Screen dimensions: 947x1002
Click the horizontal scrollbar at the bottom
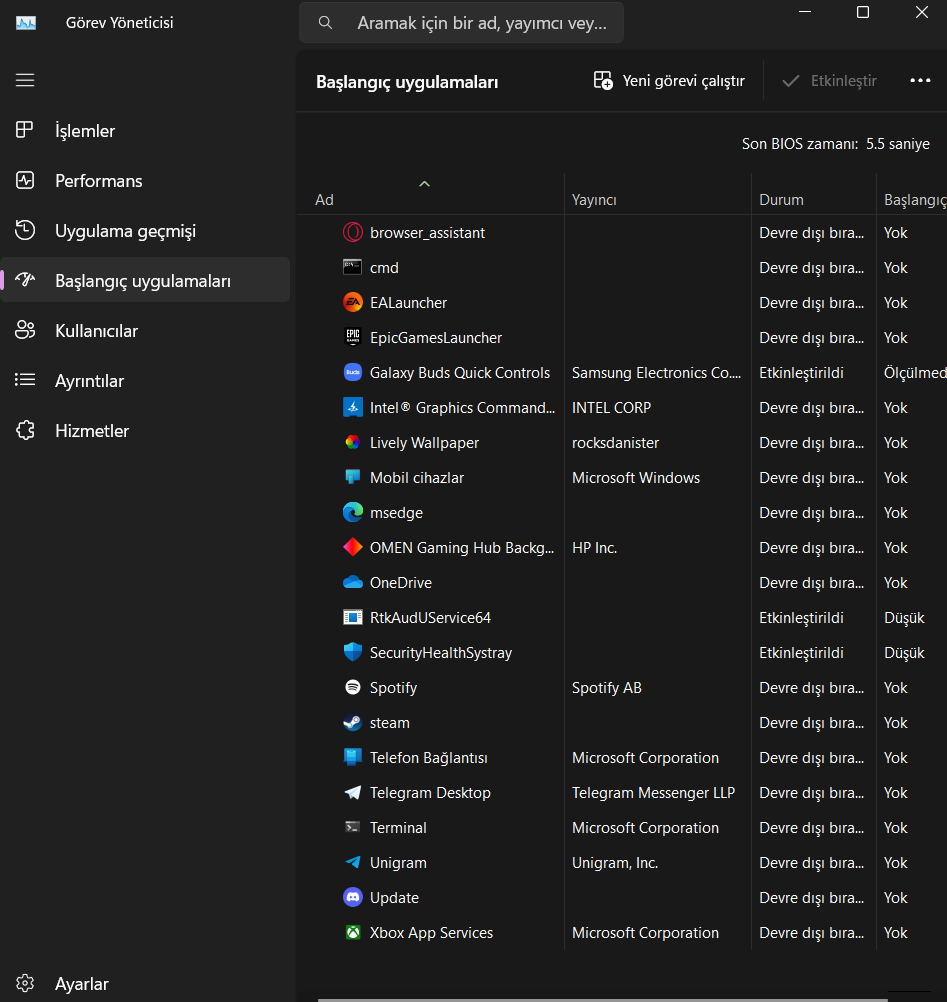tap(602, 999)
